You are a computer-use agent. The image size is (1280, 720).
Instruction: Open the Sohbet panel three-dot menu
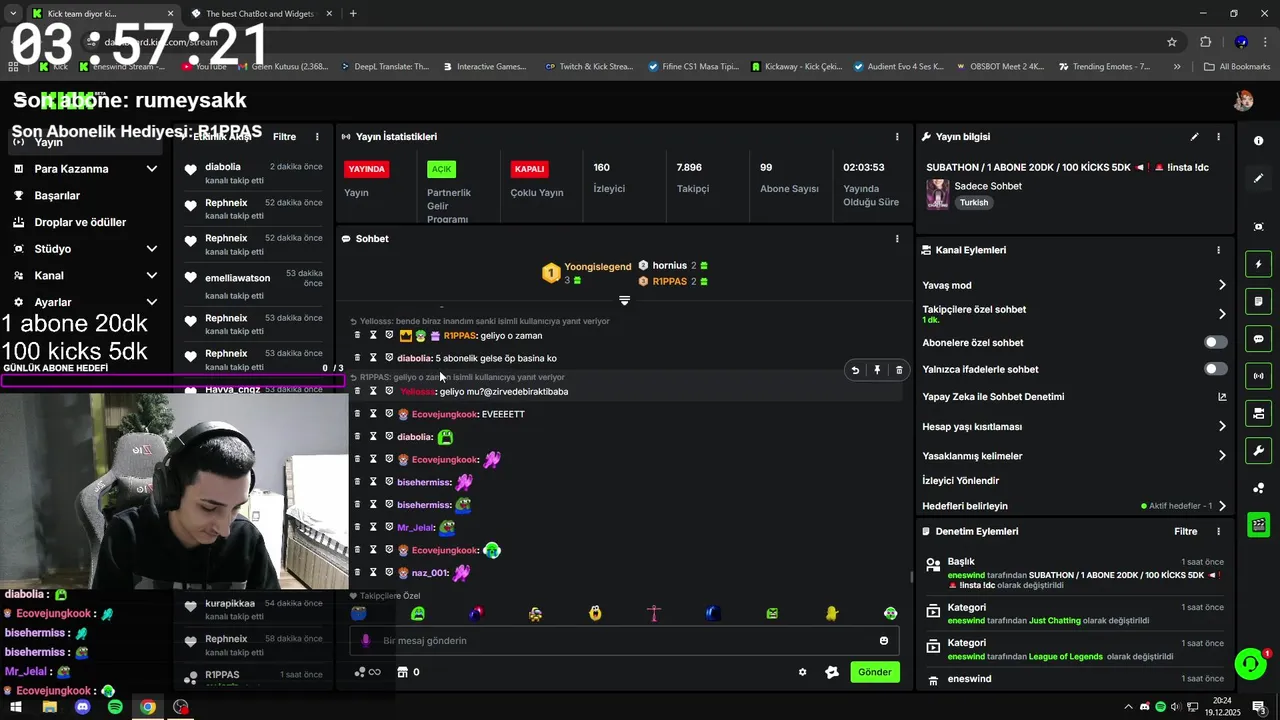pyautogui.click(x=897, y=239)
